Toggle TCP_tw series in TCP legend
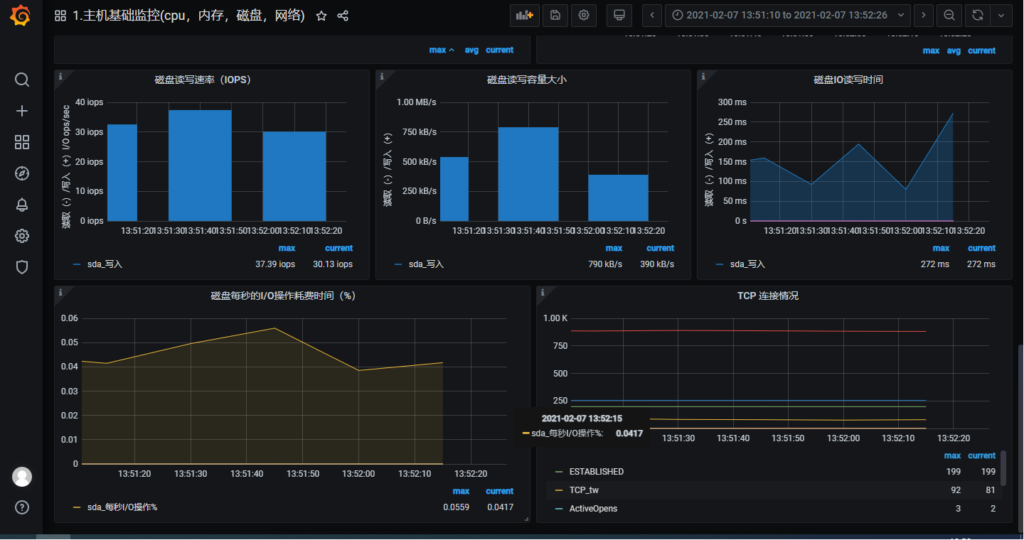1024x540 pixels. (584, 490)
